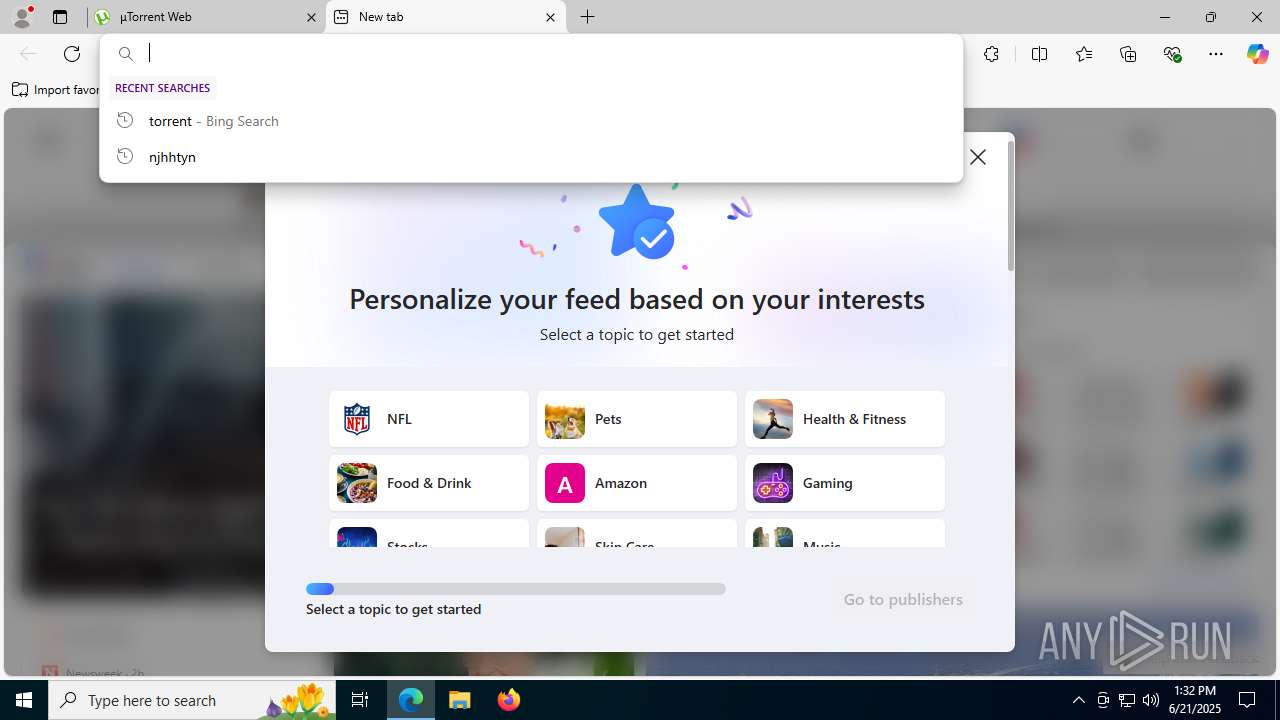Open the Windows Start menu
Image resolution: width=1280 pixels, height=720 pixels.
pos(24,700)
